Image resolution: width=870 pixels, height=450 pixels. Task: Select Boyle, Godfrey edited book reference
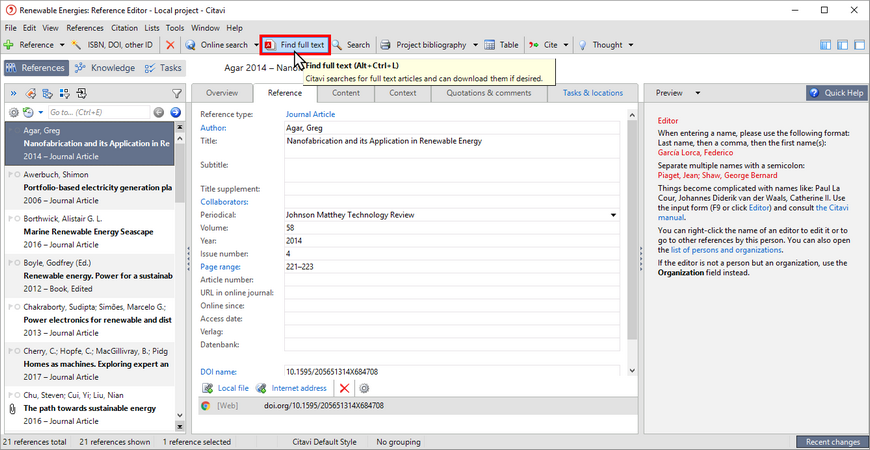click(89, 276)
